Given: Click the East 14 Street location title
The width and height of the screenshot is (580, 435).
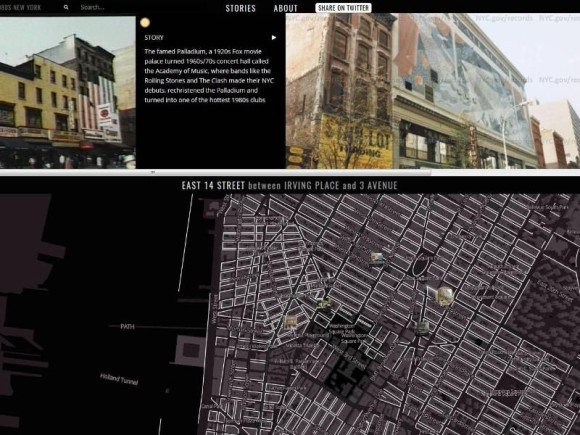Looking at the screenshot, I should (290, 185).
